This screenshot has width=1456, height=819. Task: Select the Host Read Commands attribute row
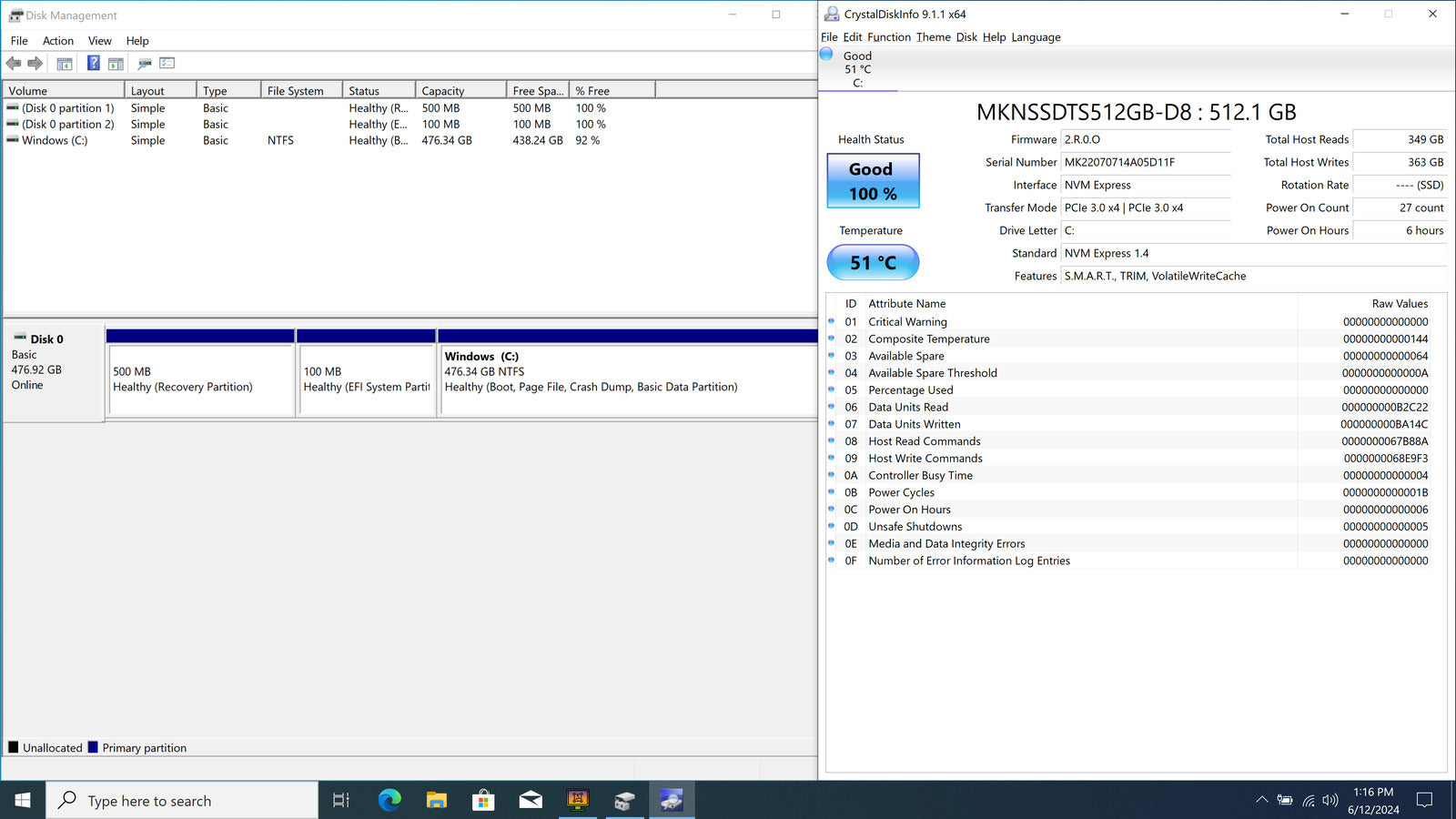[x=1128, y=441]
